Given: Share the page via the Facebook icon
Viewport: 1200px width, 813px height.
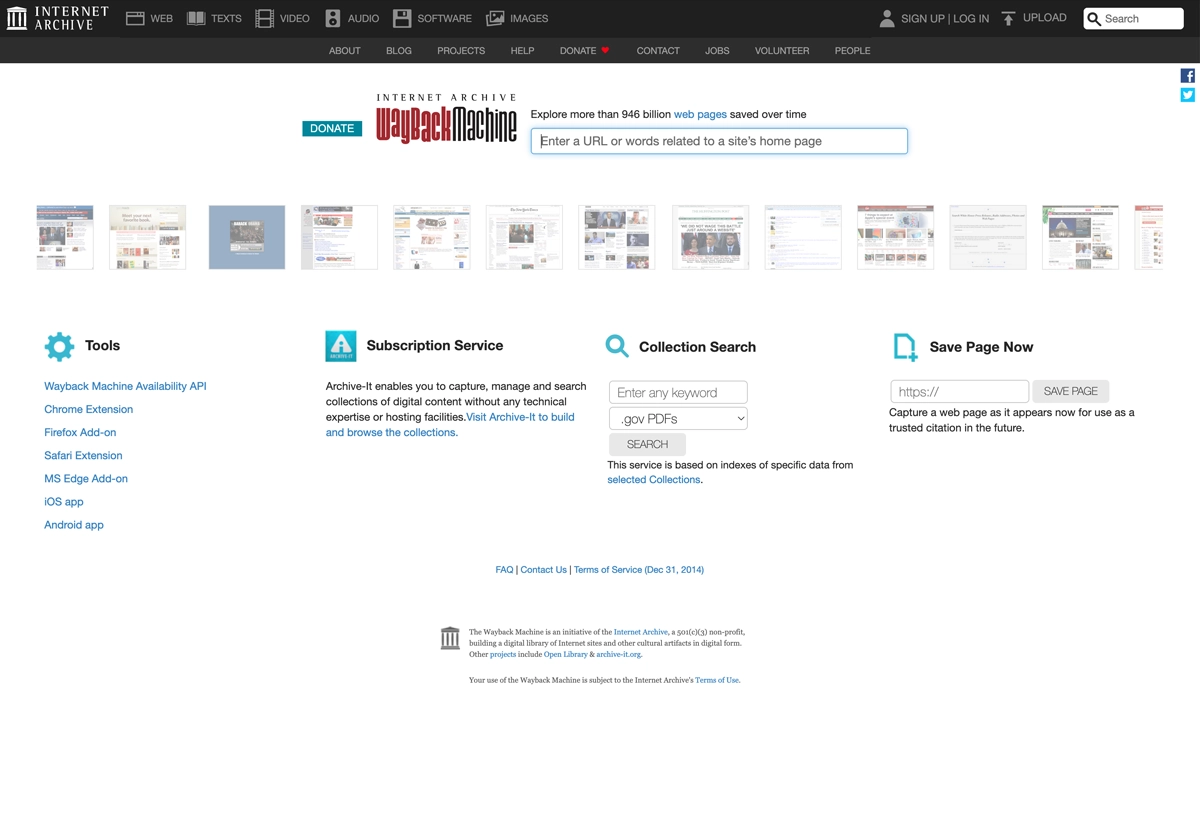Looking at the screenshot, I should 1187,75.
